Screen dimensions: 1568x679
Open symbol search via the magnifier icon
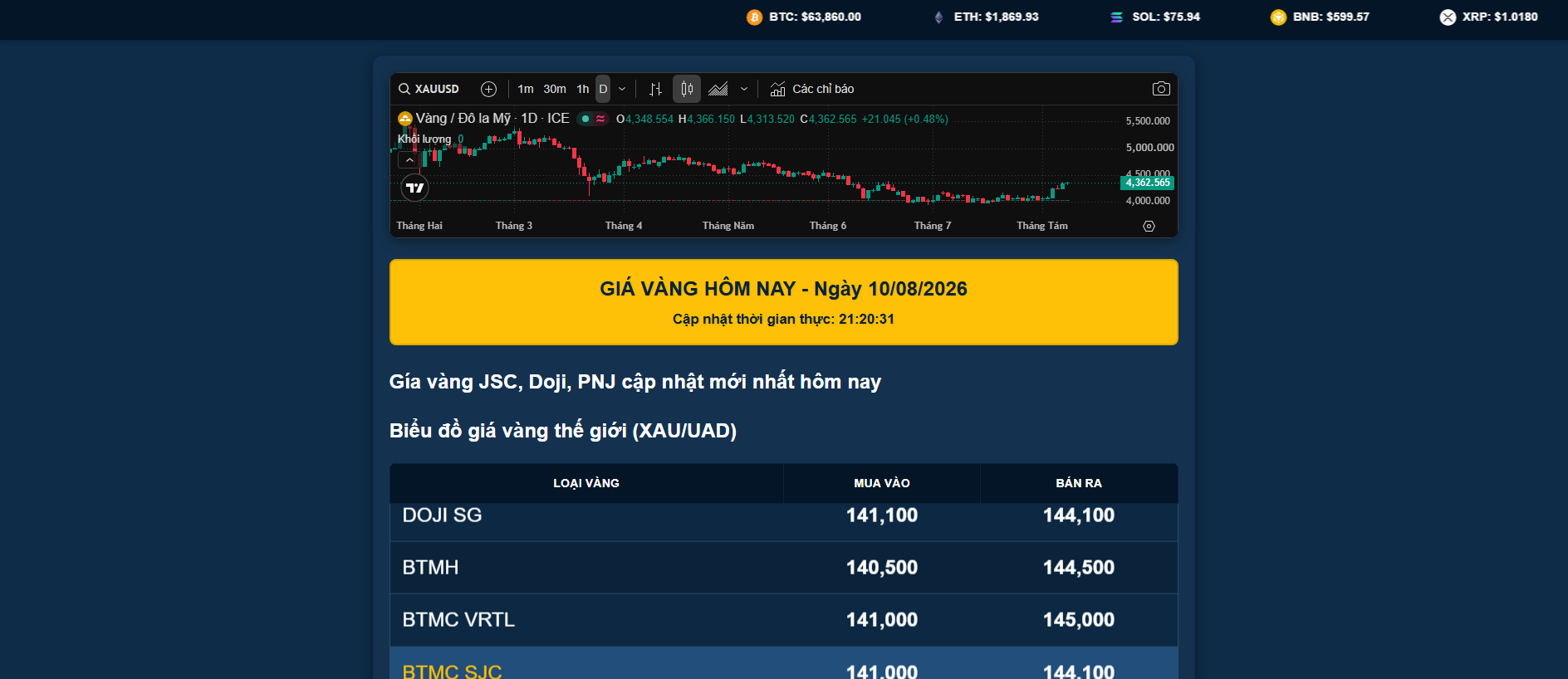[x=404, y=89]
